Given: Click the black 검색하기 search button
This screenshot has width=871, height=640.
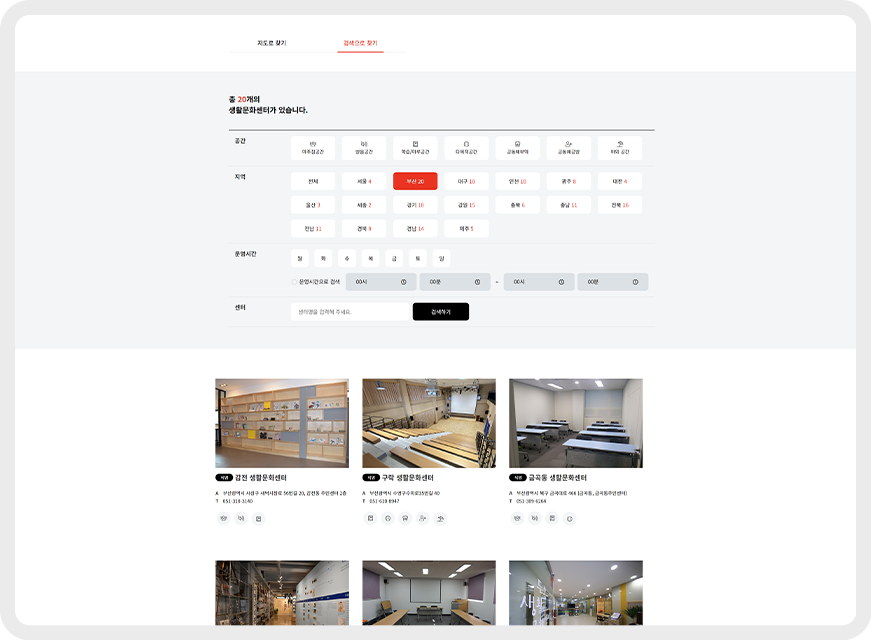Looking at the screenshot, I should [x=440, y=312].
